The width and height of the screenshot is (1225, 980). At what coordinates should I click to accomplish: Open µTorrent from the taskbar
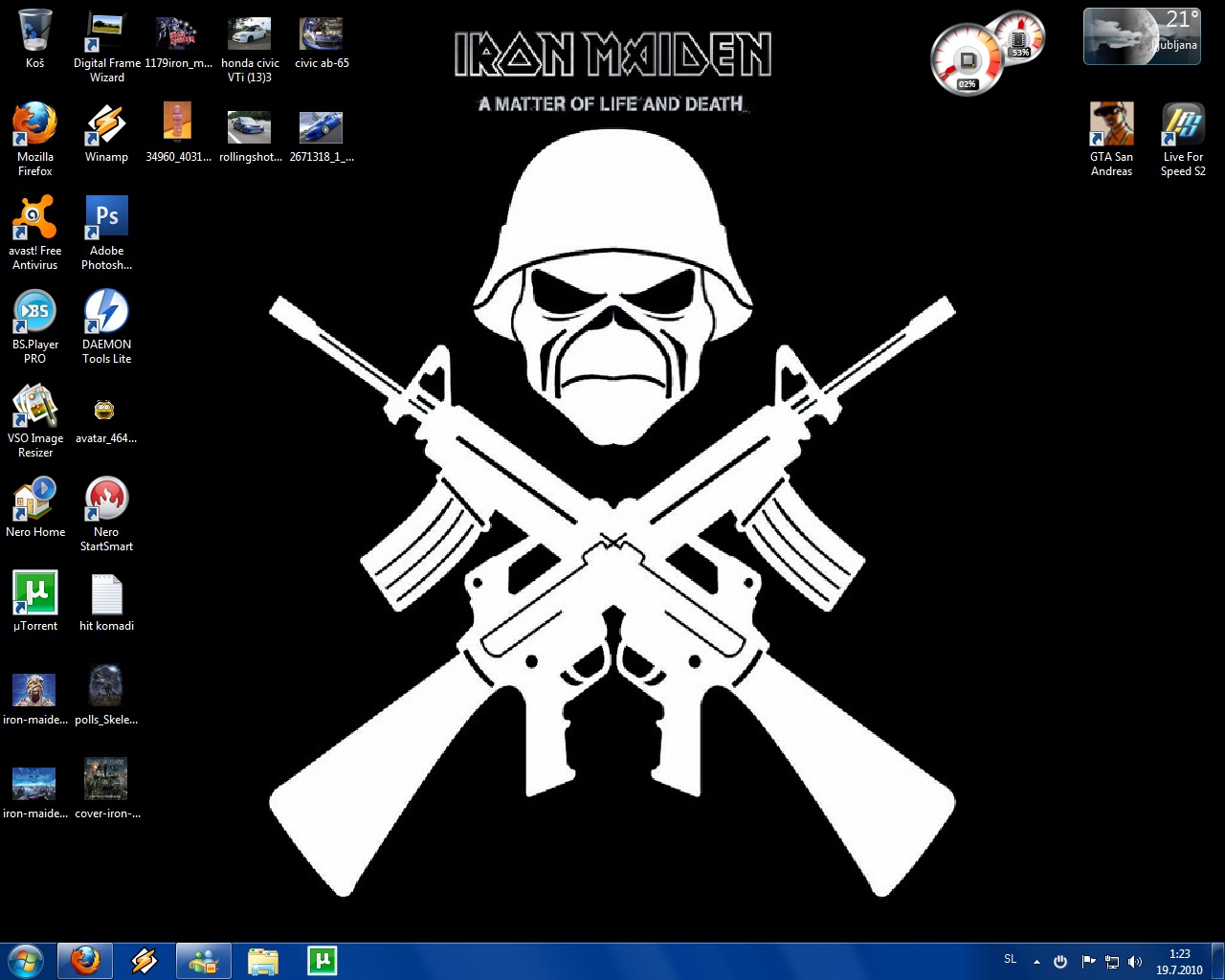pyautogui.click(x=323, y=960)
